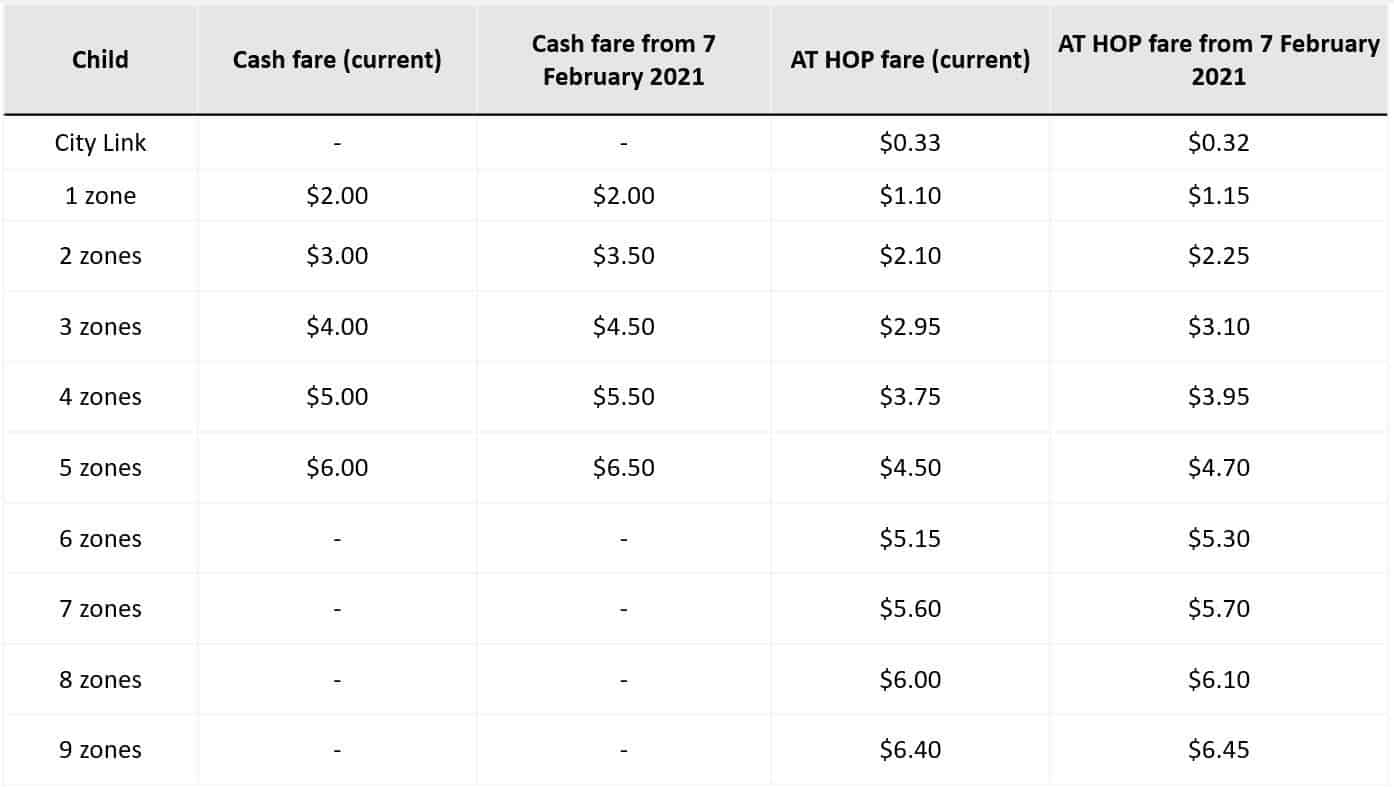The height and width of the screenshot is (787, 1394).
Task: Click the $6.10 AT HOP fare
Action: [x=1218, y=680]
